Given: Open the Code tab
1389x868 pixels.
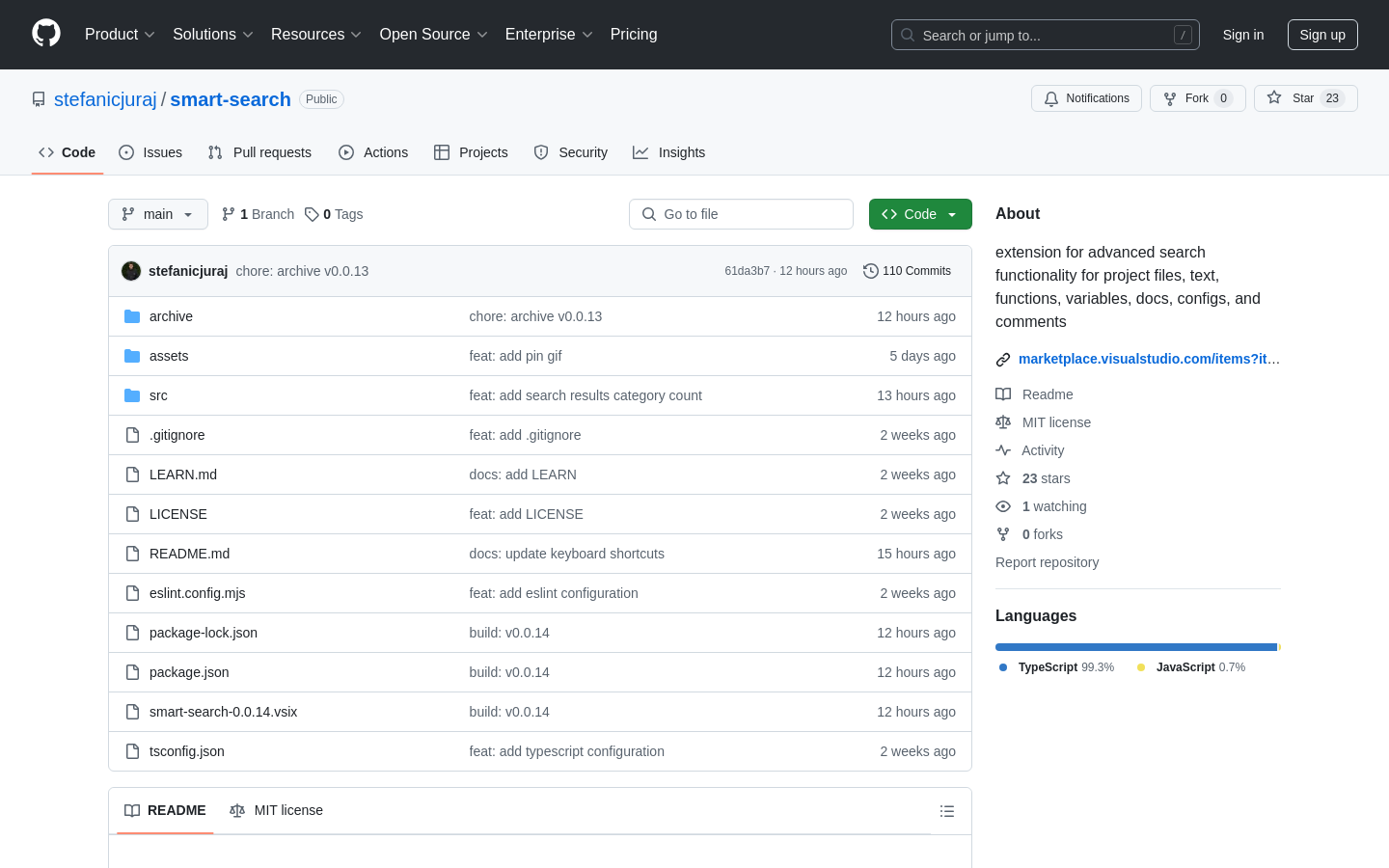Looking at the screenshot, I should pos(68,152).
